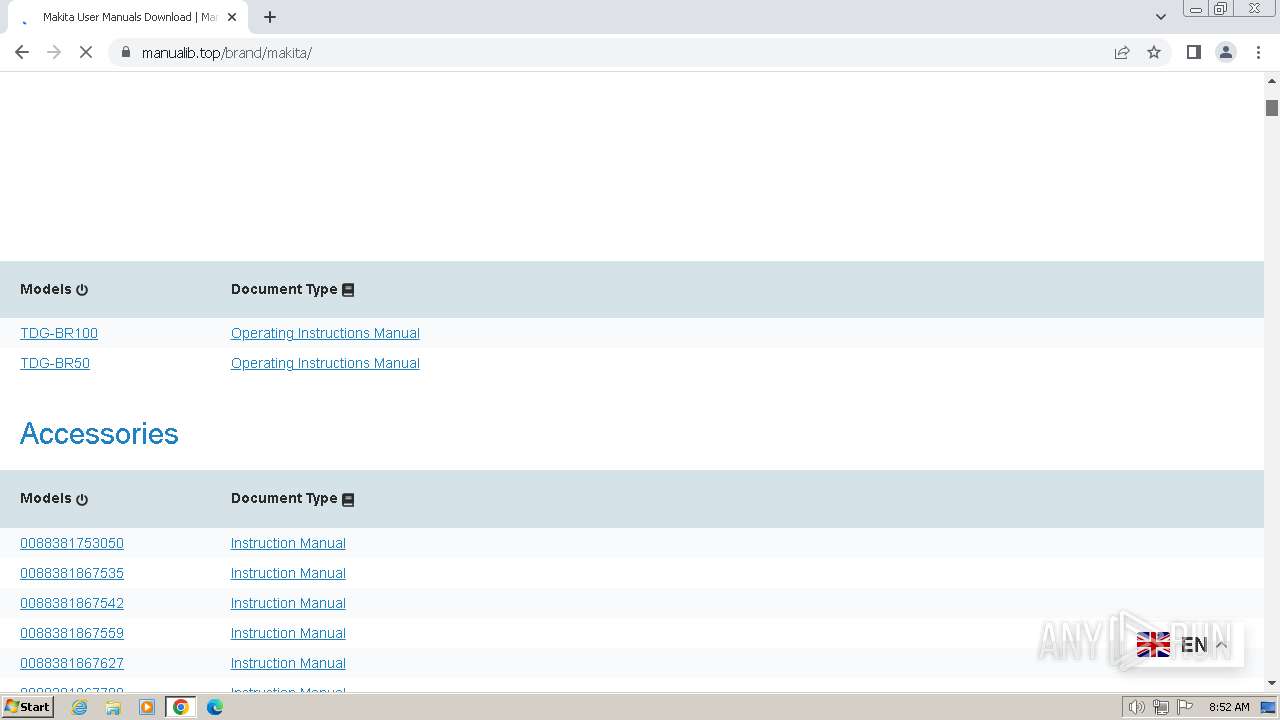Open Instruction Manual for 0088381867542
1280x720 pixels.
click(288, 603)
